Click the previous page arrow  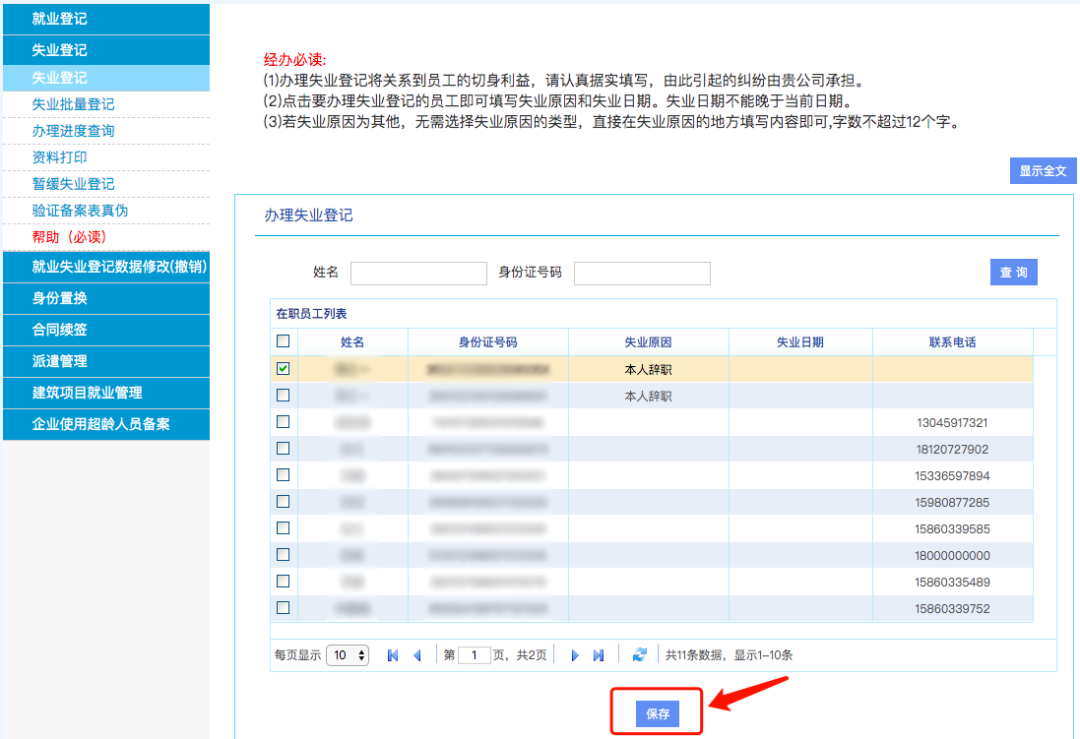(x=417, y=655)
